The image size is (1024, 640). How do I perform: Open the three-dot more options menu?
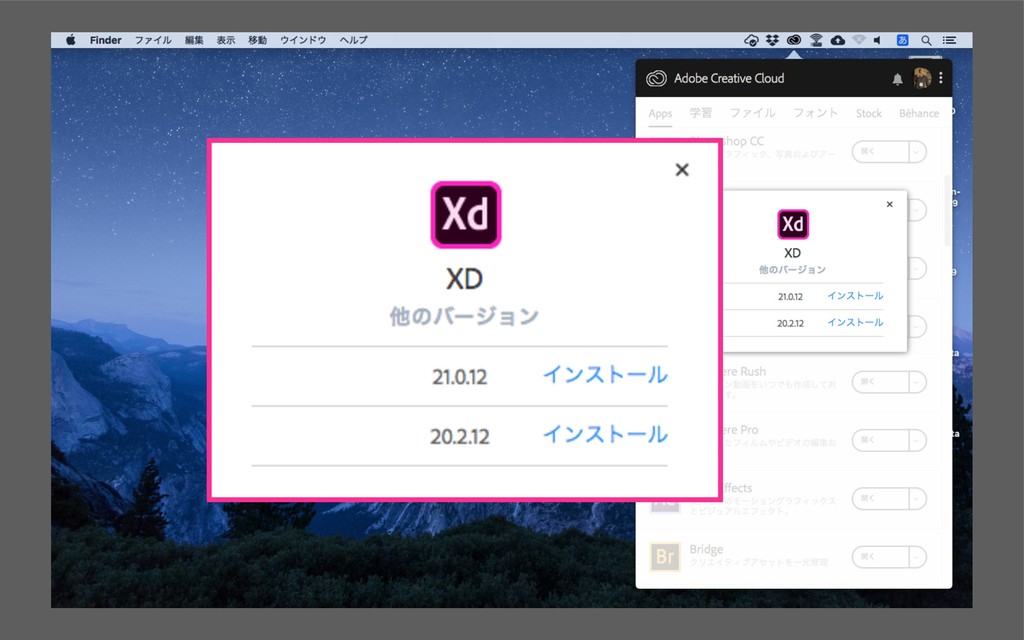[x=940, y=78]
